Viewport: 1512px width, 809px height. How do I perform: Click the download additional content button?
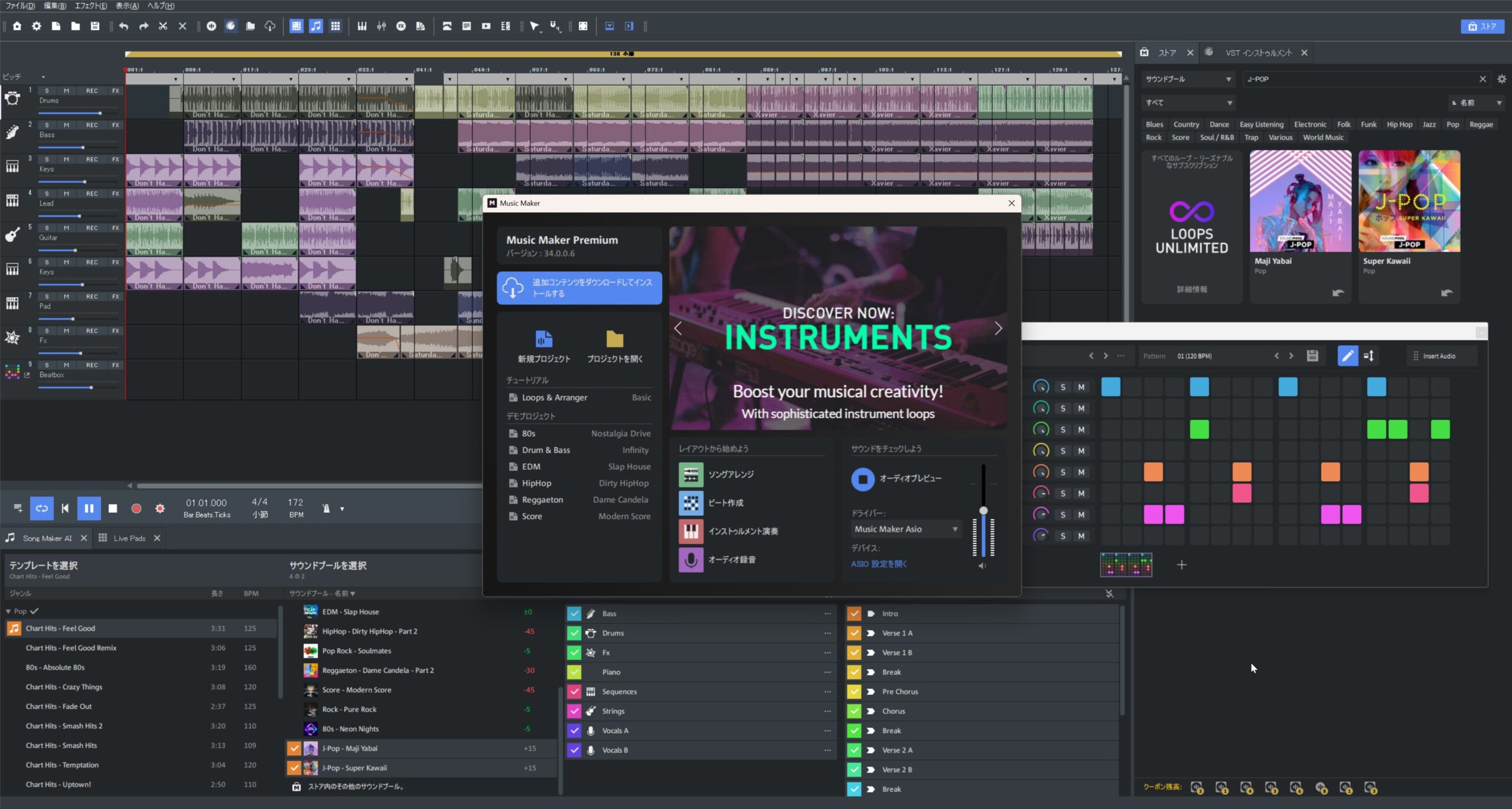point(578,288)
